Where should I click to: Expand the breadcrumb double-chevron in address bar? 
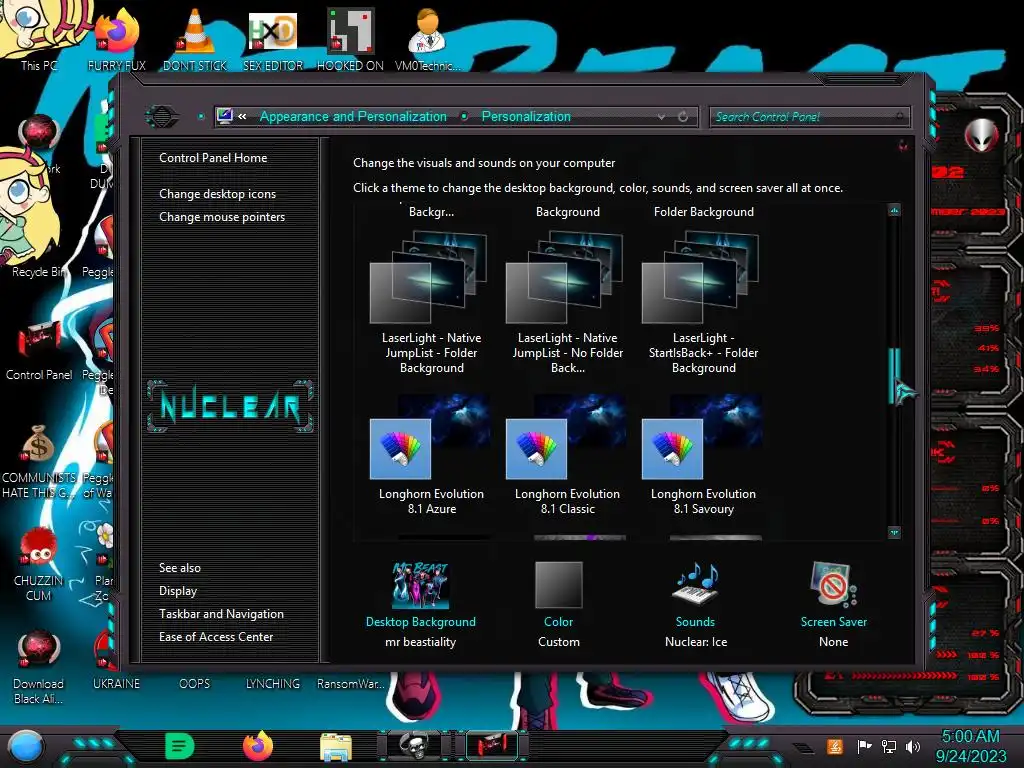tap(242, 116)
